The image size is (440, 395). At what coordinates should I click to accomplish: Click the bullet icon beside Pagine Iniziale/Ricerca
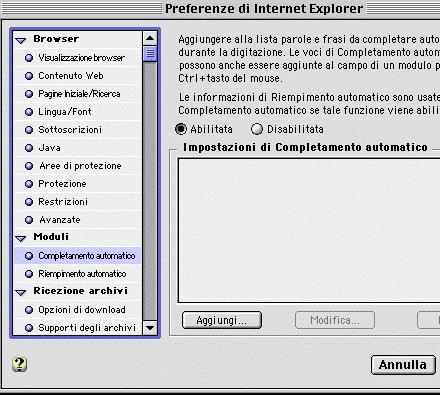tap(29, 94)
